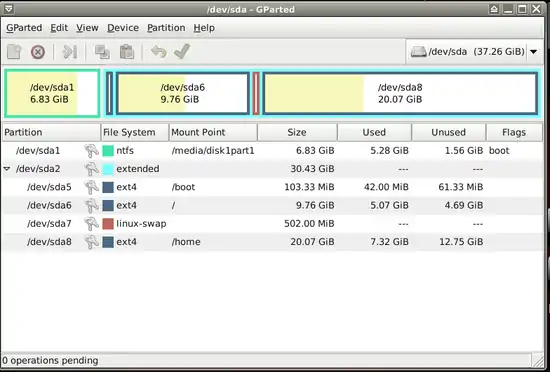The image size is (550, 372).
Task: Open the Device menu
Action: [x=123, y=28]
